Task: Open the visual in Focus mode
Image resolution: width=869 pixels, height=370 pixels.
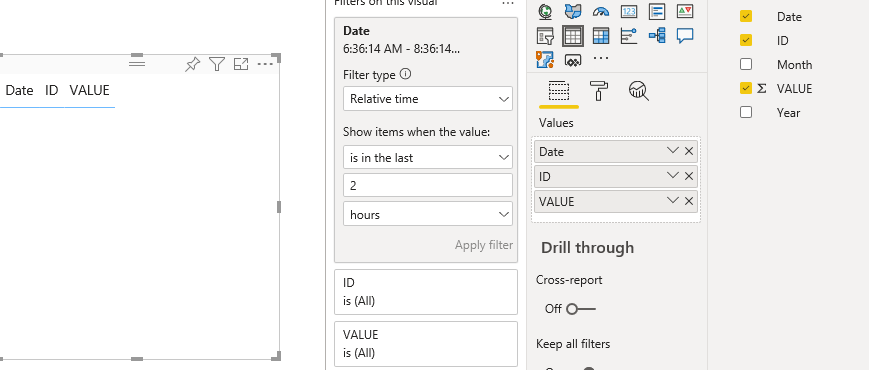Action: click(241, 64)
